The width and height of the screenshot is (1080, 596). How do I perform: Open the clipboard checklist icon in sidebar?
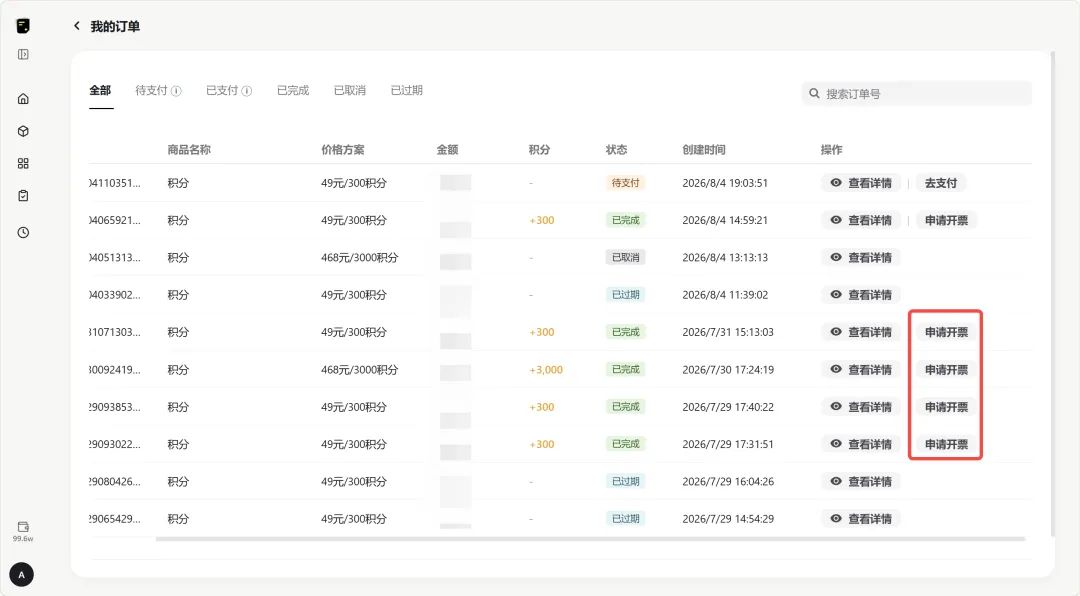23,196
